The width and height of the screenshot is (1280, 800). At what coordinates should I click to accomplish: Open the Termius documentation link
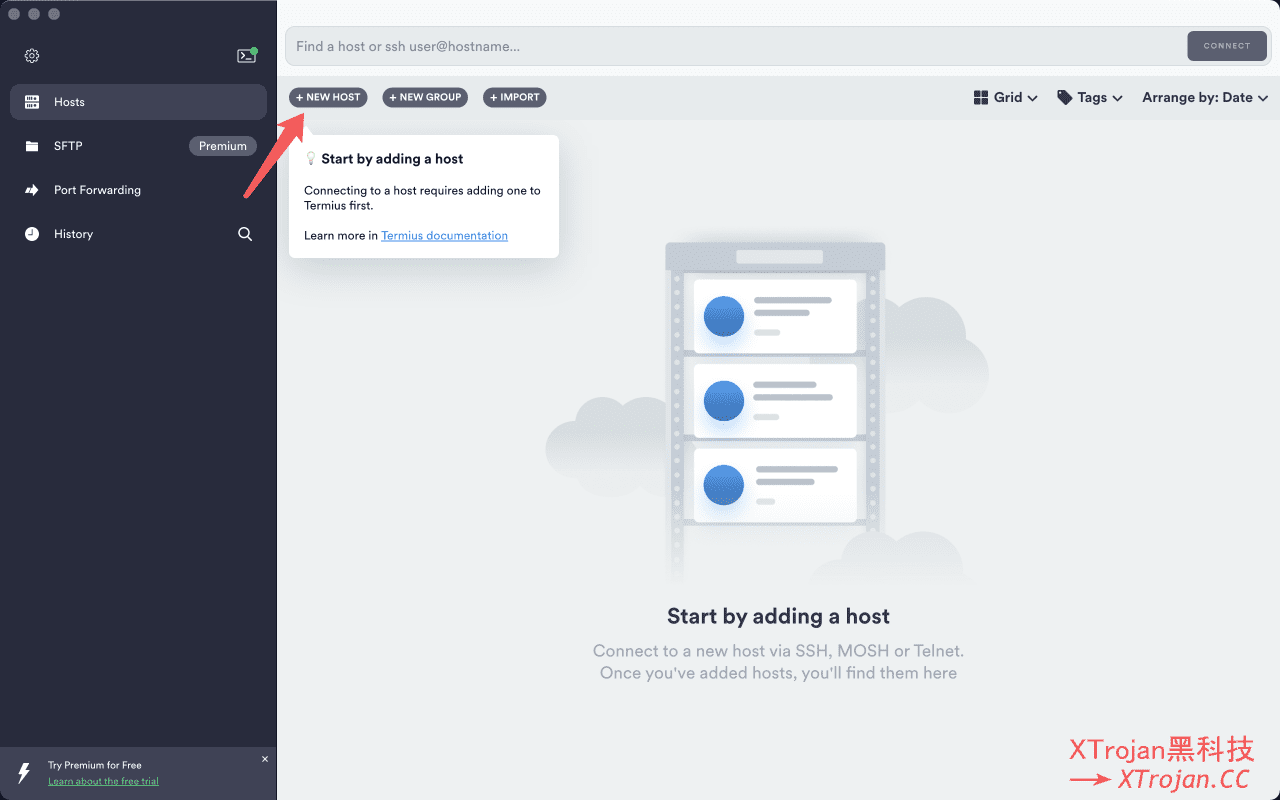444,236
